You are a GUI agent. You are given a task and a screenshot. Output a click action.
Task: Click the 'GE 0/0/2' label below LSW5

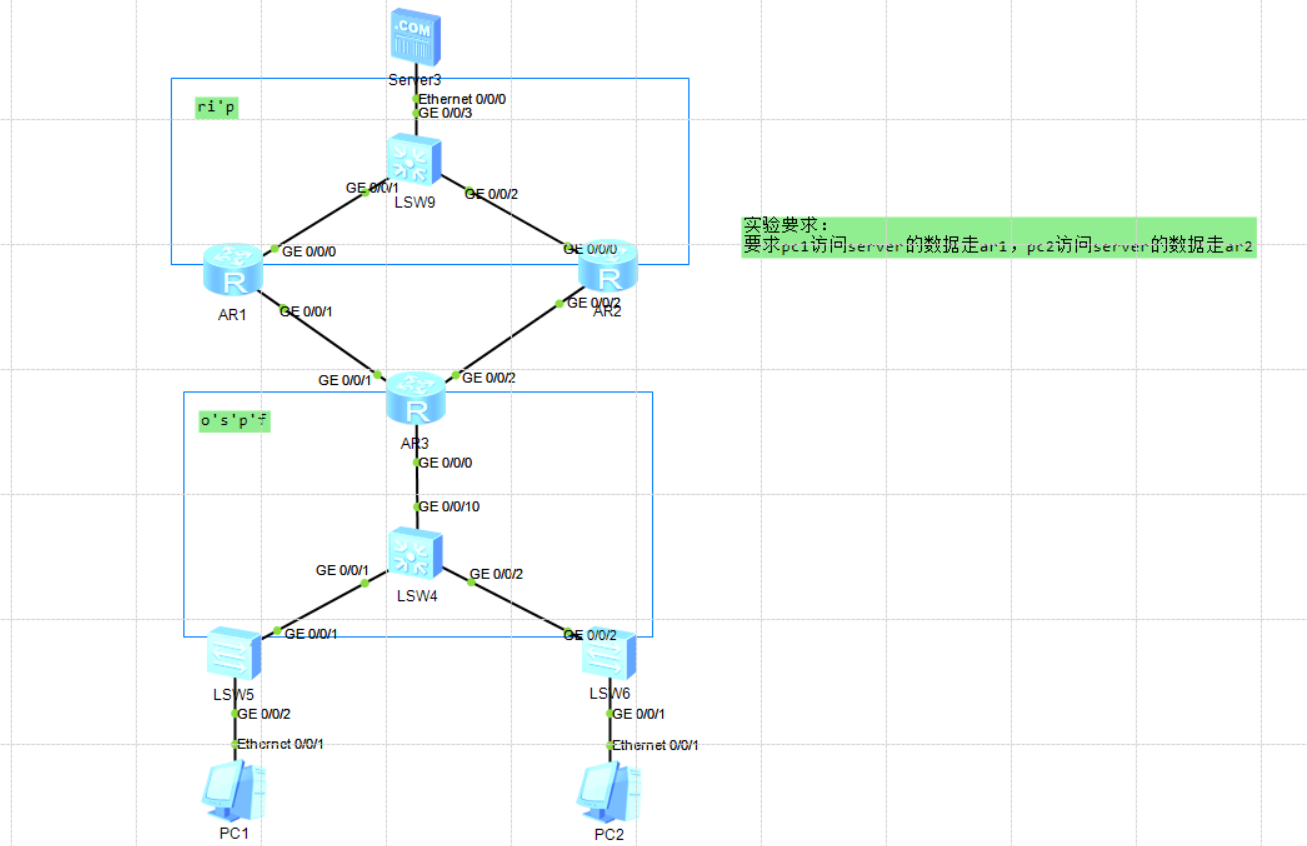[x=264, y=714]
